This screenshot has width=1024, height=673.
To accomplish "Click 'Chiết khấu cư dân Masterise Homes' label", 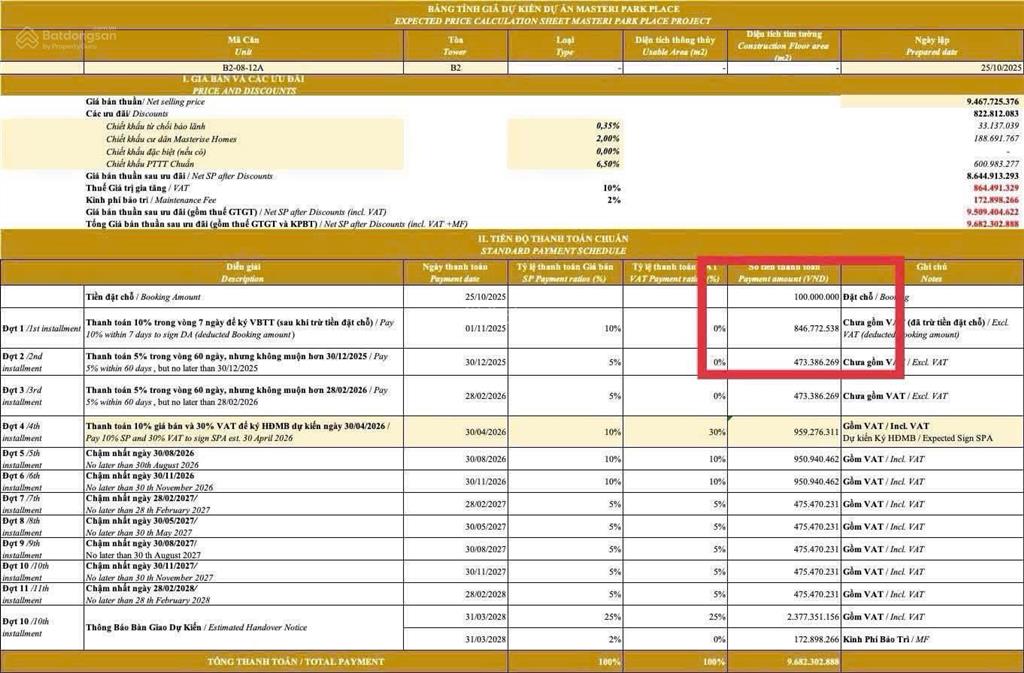I will pyautogui.click(x=172, y=139).
